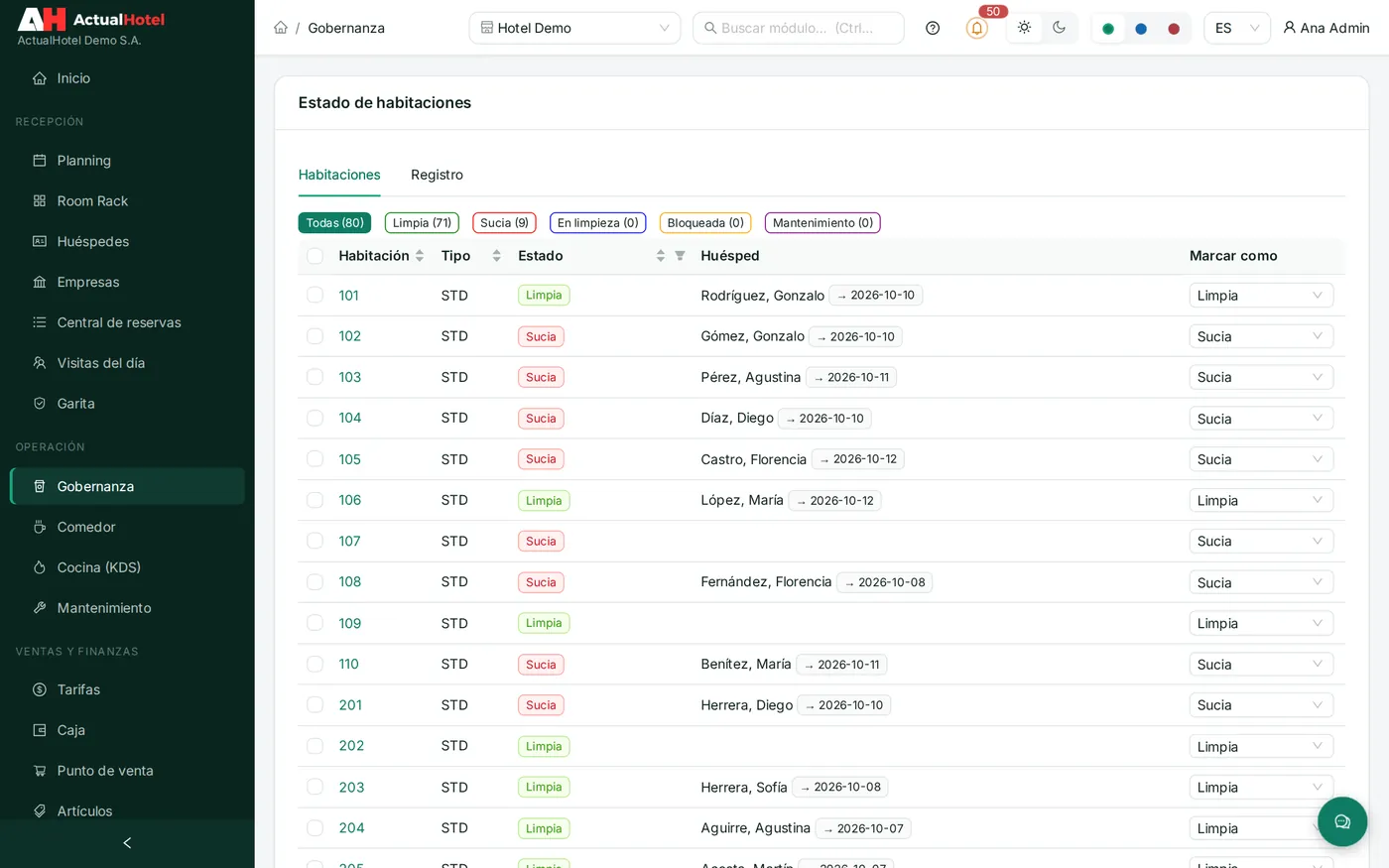Collapse the sidebar with the arrow
Image resolution: width=1389 pixels, height=868 pixels.
point(127,843)
